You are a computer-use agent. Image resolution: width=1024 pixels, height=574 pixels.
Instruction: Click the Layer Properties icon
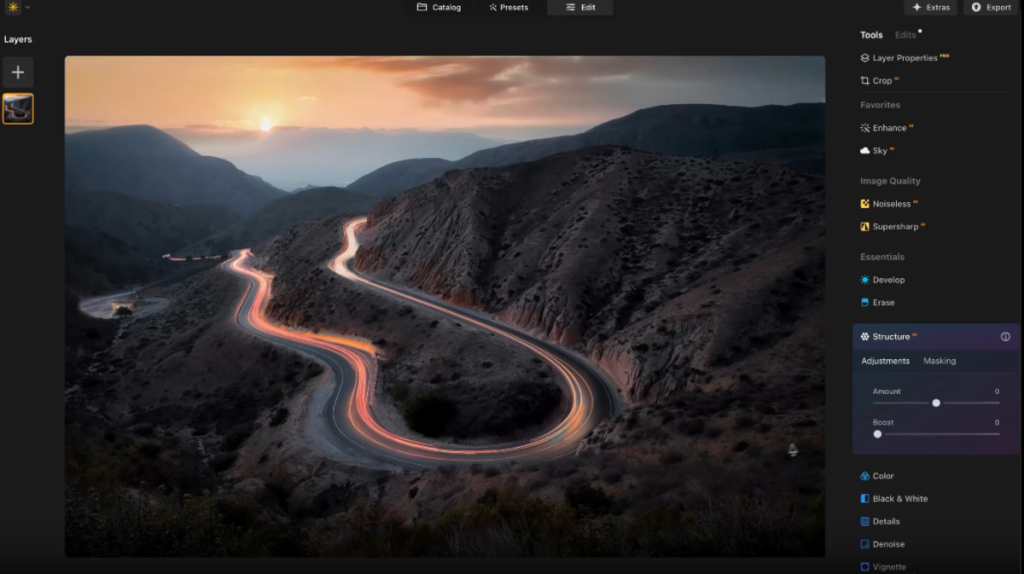(865, 58)
